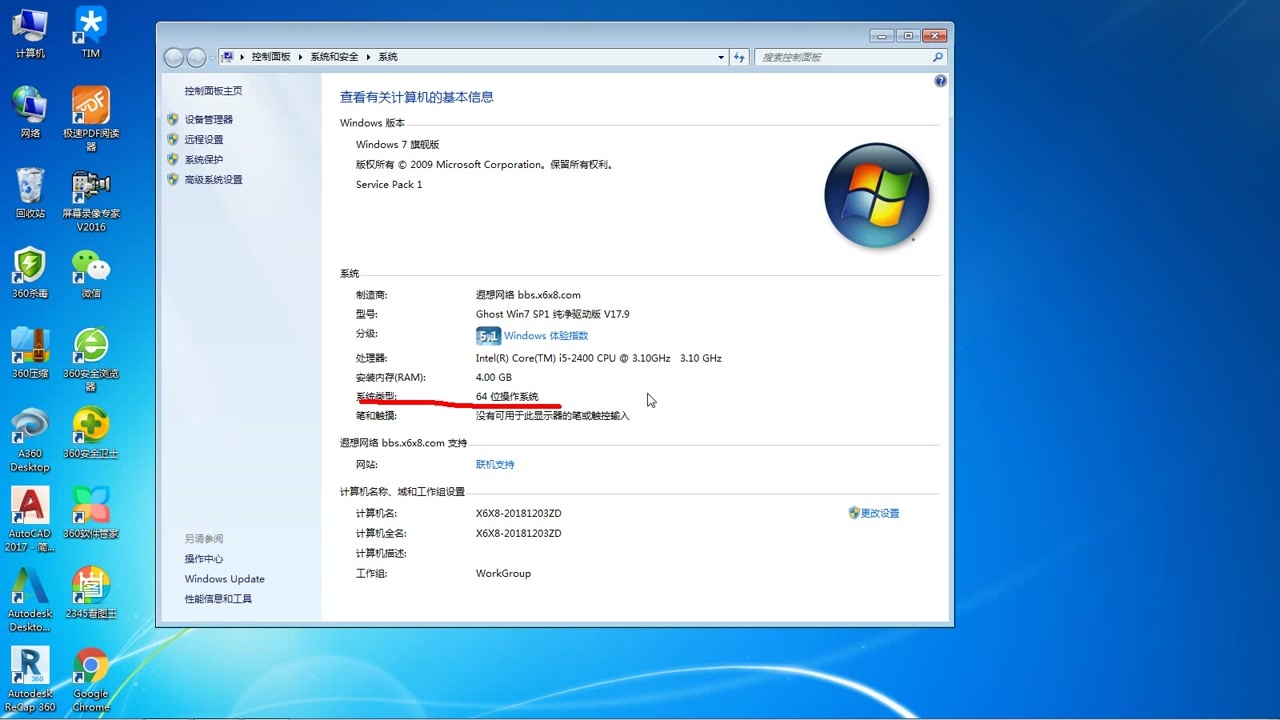The width and height of the screenshot is (1280, 720).
Task: Click 更改设置 link
Action: tap(880, 513)
